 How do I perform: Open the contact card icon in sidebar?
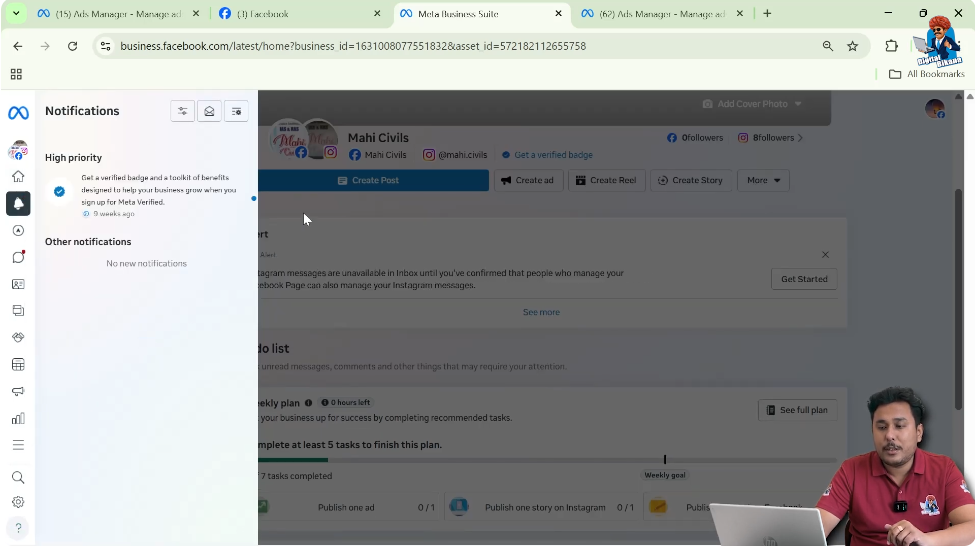[x=18, y=284]
